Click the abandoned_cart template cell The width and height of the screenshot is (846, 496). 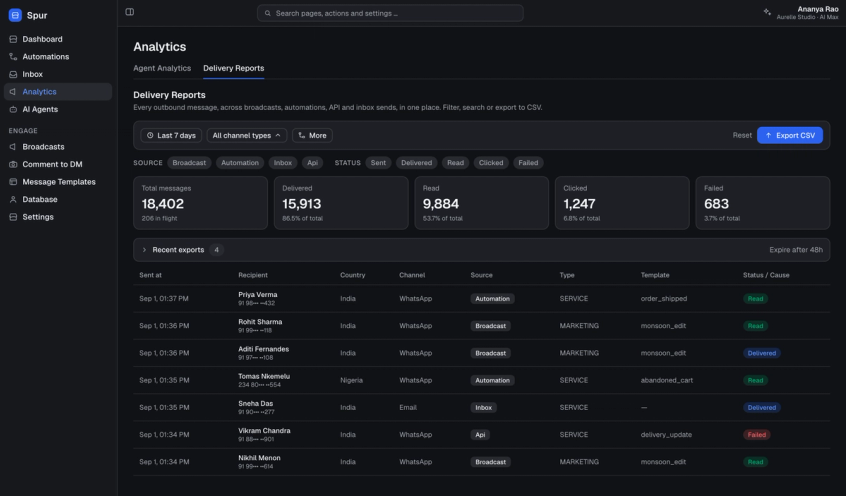[667, 380]
